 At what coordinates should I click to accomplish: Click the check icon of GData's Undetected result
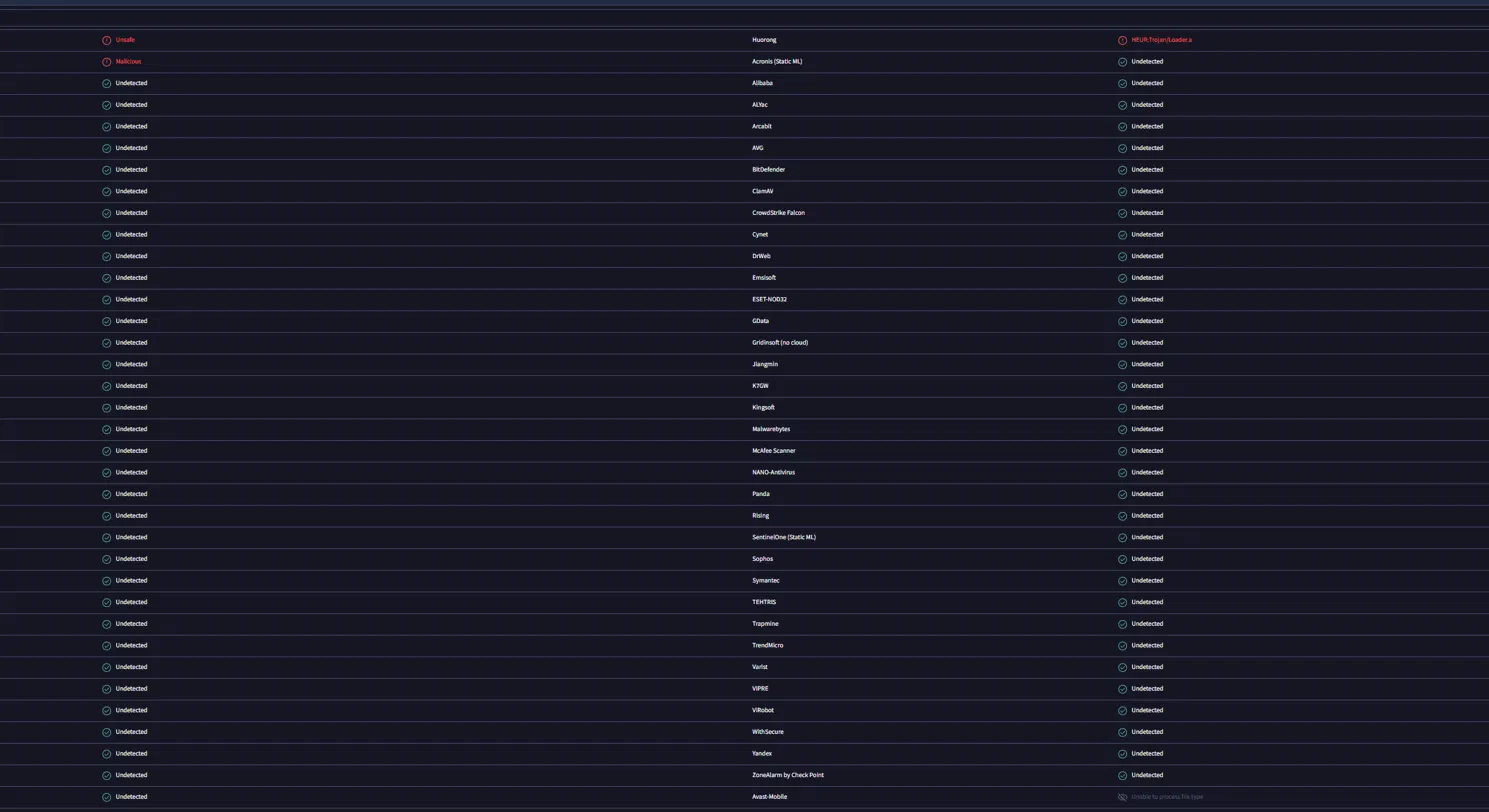coord(1123,321)
